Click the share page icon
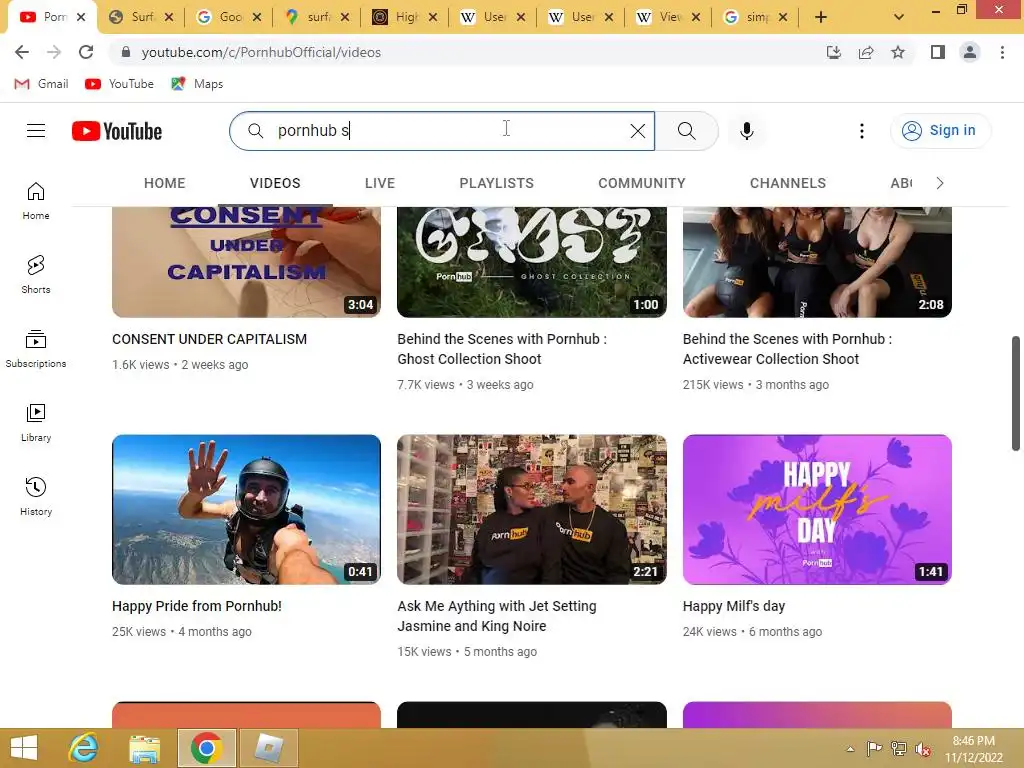 point(866,52)
